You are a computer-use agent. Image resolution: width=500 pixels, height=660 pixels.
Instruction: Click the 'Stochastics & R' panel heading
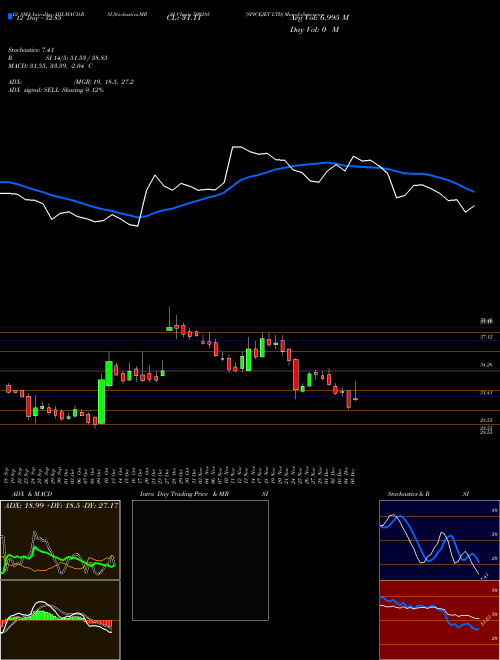pyautogui.click(x=409, y=494)
